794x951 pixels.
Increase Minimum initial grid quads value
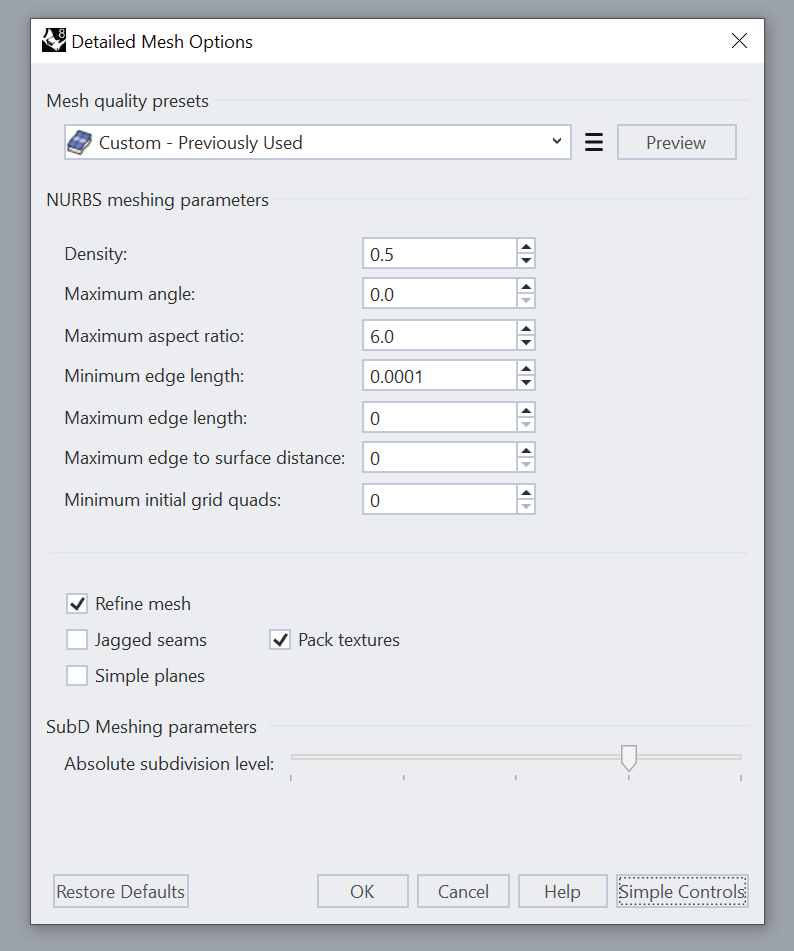(x=526, y=491)
